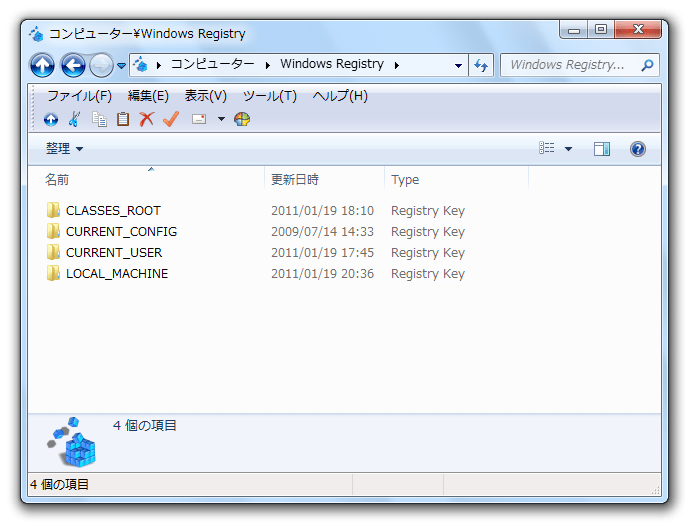
Task: Sort by the 更新日時 column header
Action: pos(325,179)
